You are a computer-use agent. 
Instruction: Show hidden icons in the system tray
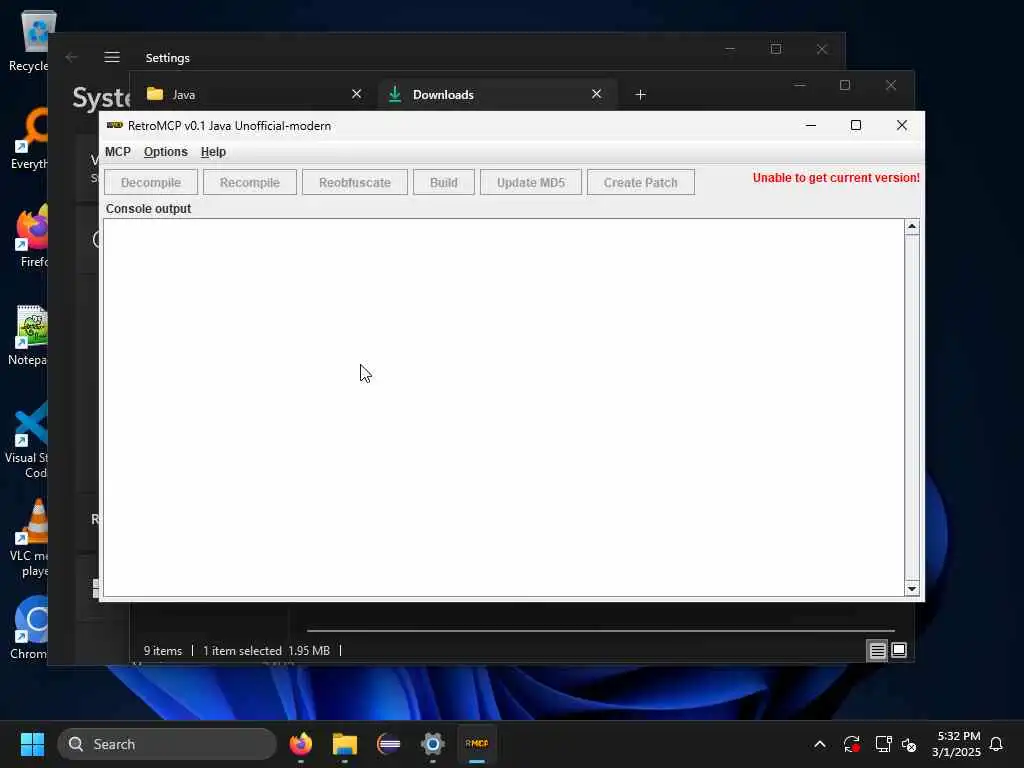(x=820, y=744)
